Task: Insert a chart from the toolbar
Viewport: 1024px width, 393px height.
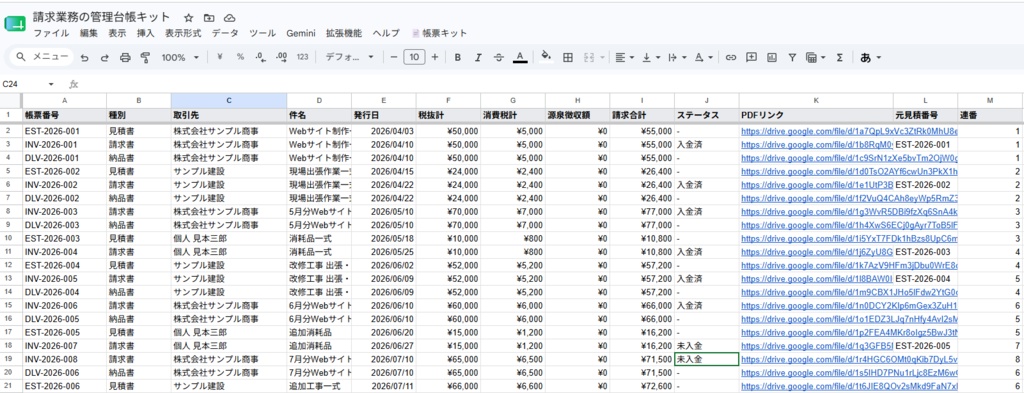Action: [771, 57]
